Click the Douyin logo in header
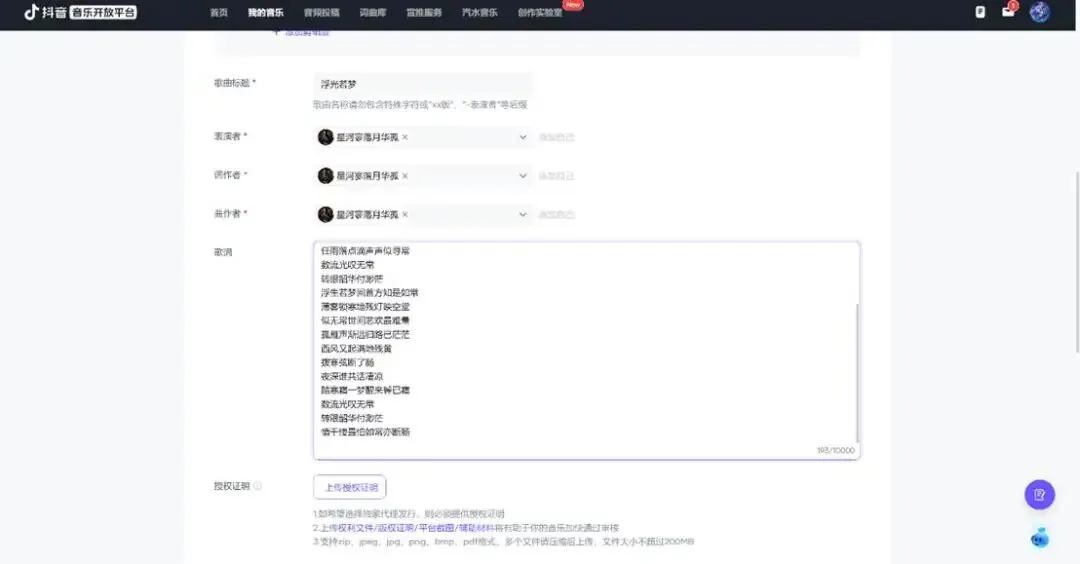Viewport: 1080px width, 564px height. tap(81, 12)
